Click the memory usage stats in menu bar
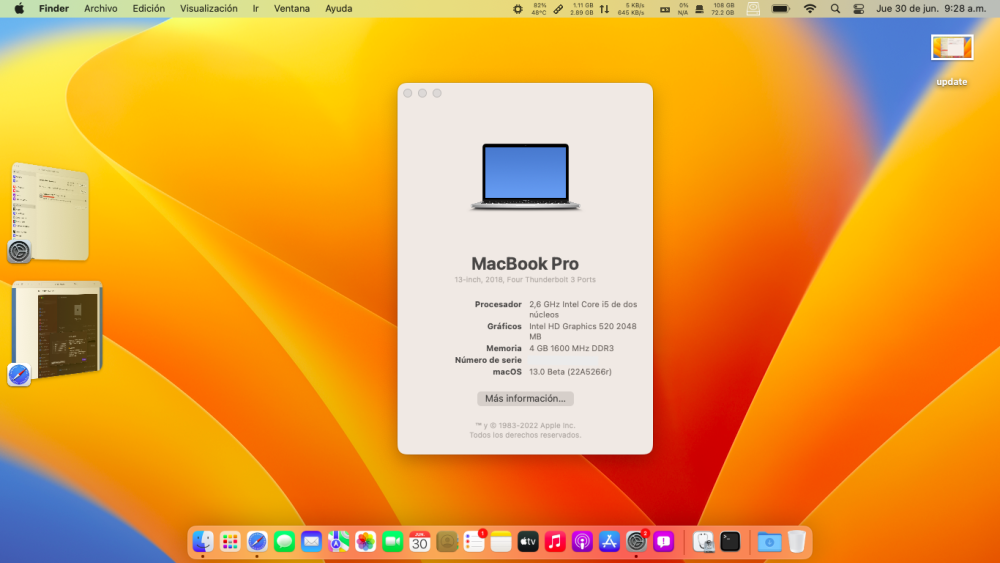The image size is (1000, 563). (x=574, y=9)
